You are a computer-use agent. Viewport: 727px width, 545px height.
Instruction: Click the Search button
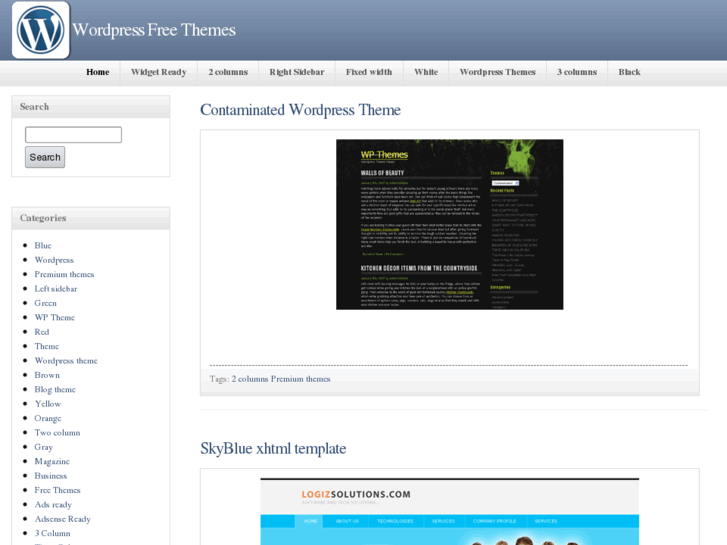point(45,157)
